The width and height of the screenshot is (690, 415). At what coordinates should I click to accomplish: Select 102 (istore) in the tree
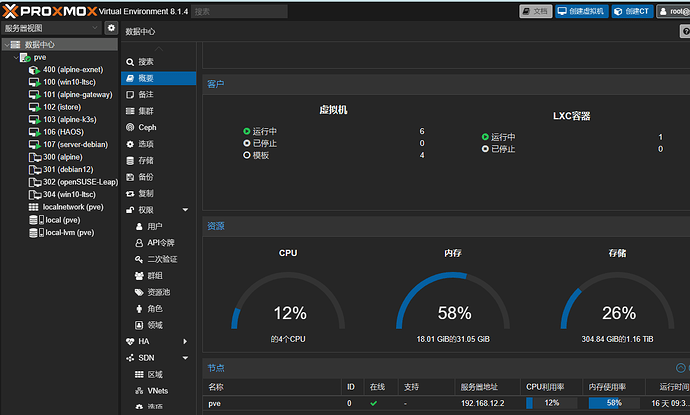click(x=62, y=107)
